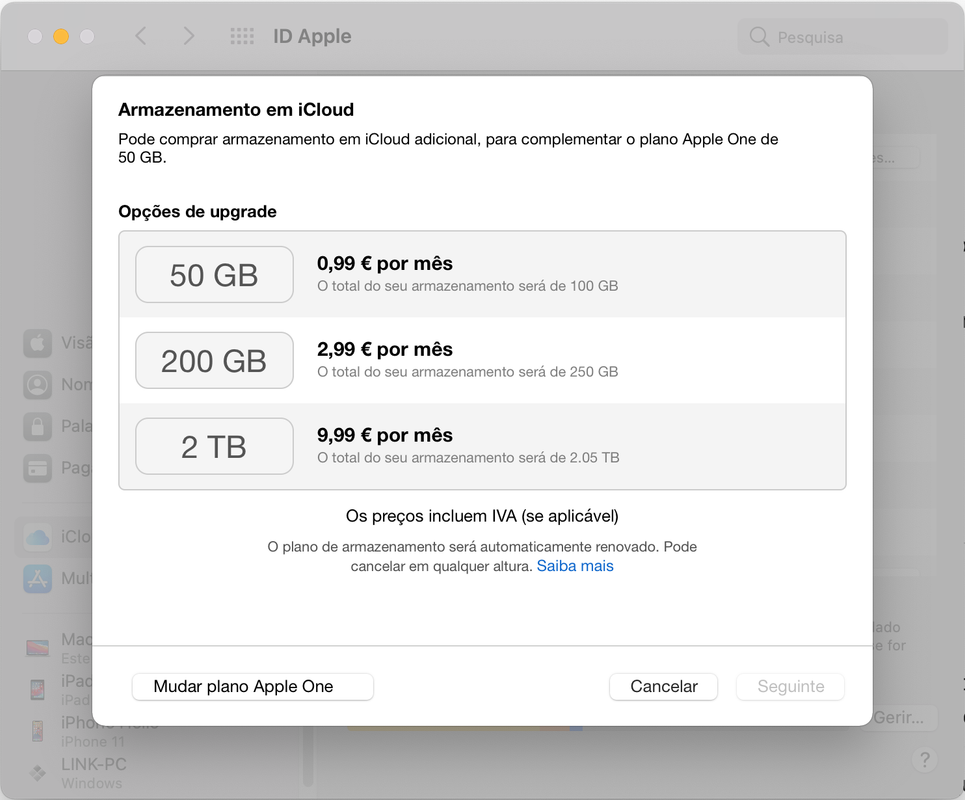Screen dimensions: 965x800
Task: Go back with the toolbar back arrow
Action: point(141,36)
